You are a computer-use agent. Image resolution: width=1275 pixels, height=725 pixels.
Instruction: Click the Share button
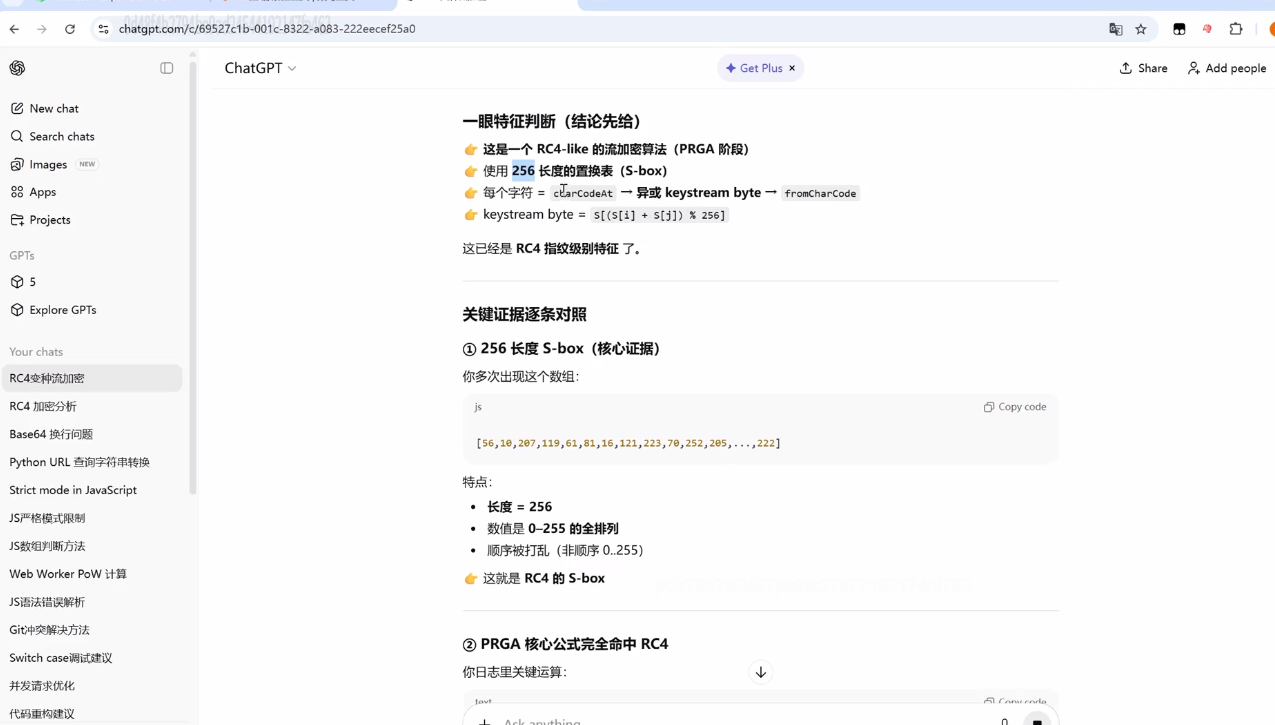coord(1143,68)
